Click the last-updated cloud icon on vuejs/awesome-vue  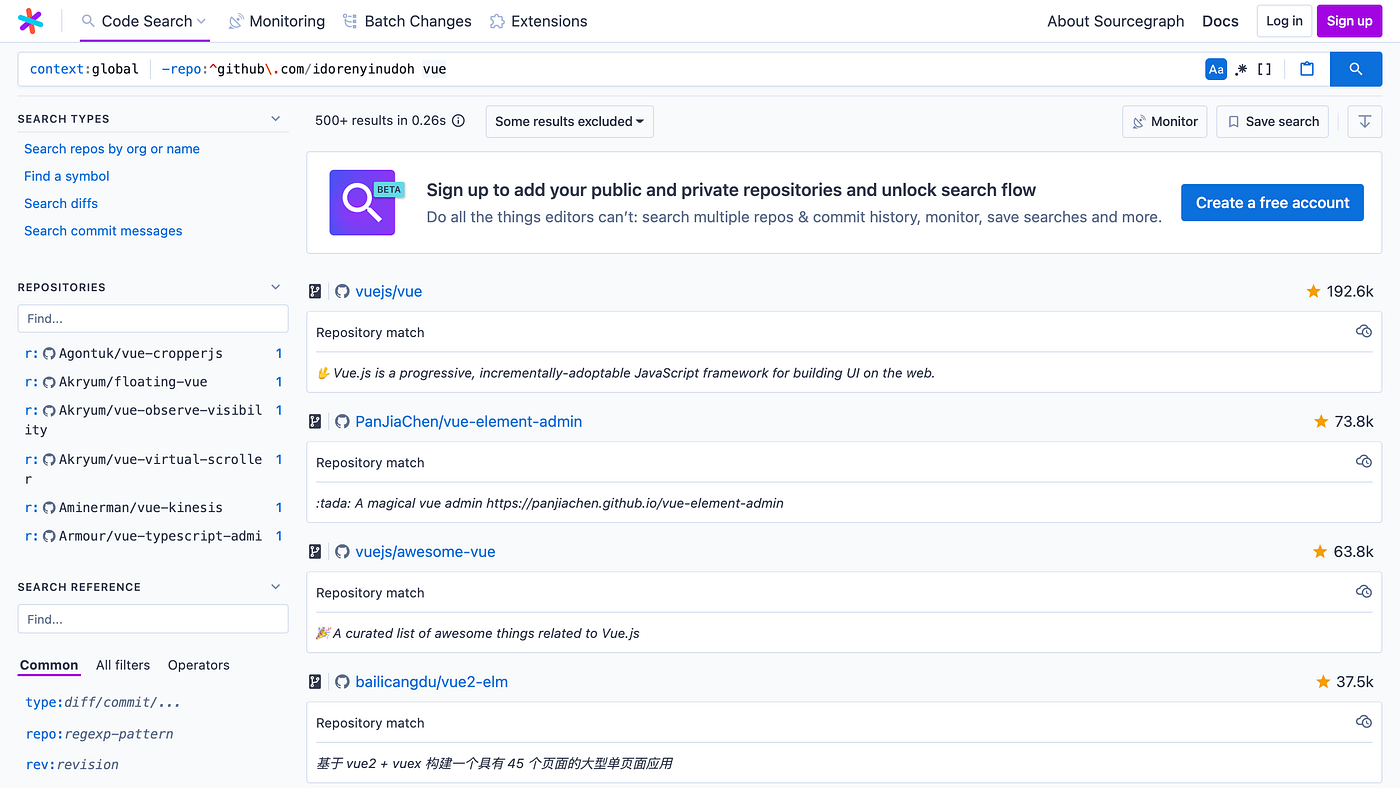[x=1364, y=591]
